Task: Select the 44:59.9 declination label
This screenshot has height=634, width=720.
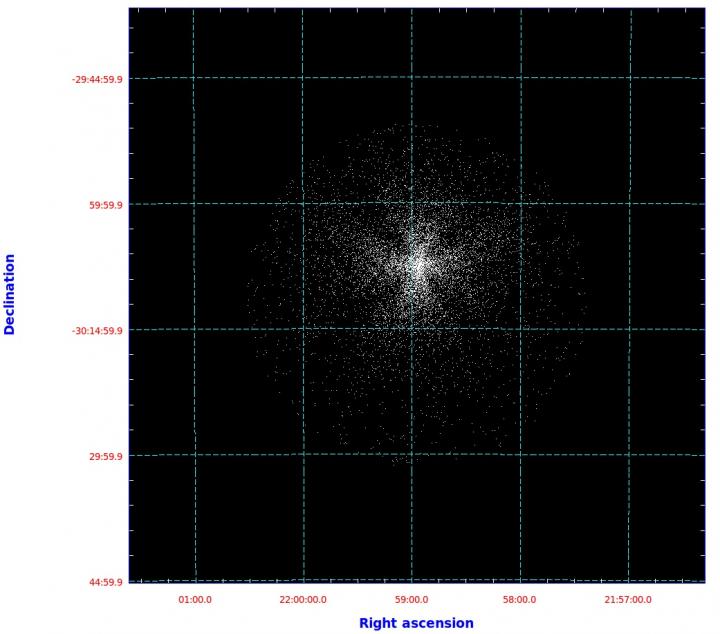Action: click(x=106, y=582)
